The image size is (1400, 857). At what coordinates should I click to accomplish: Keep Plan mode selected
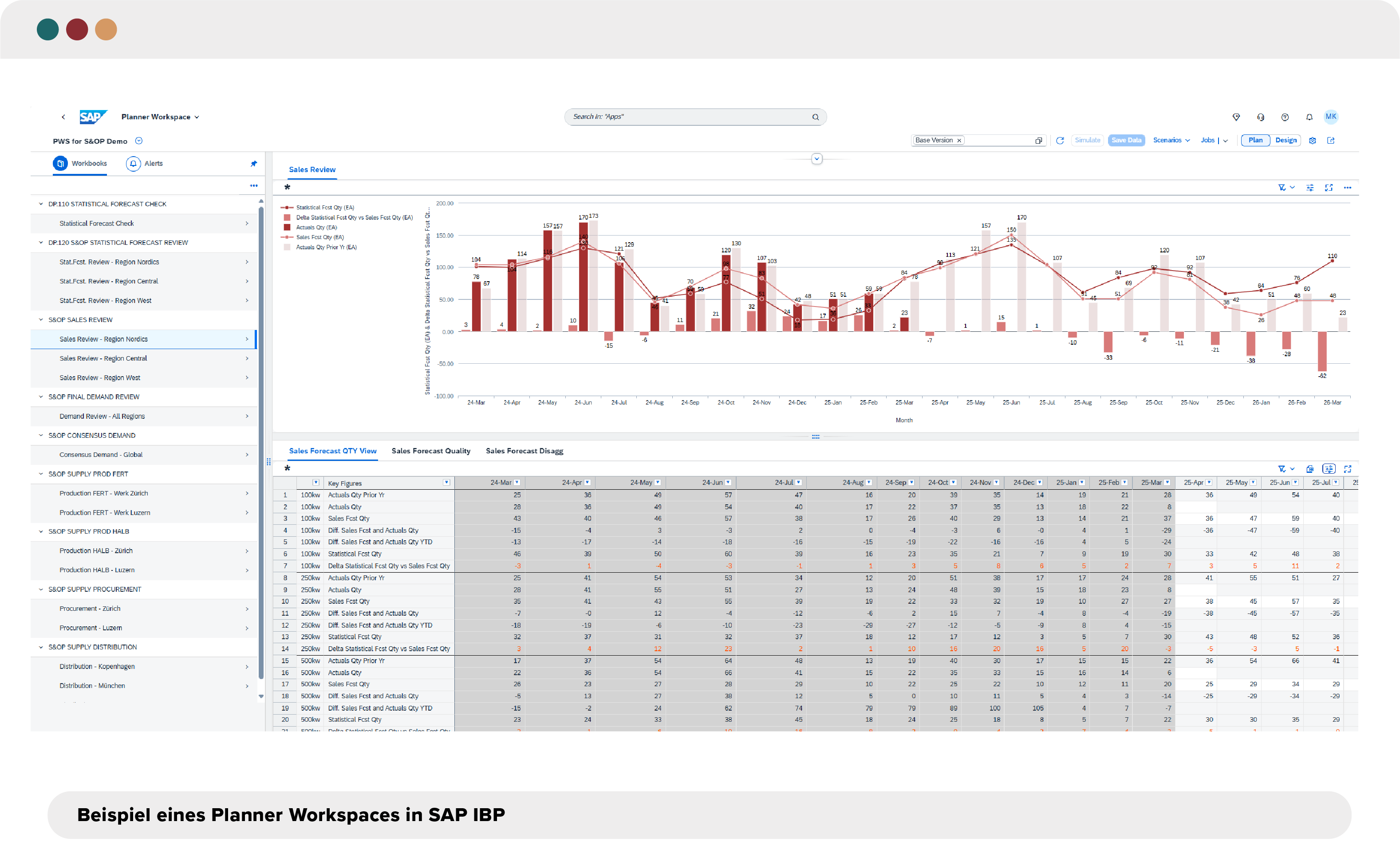pyautogui.click(x=1256, y=140)
